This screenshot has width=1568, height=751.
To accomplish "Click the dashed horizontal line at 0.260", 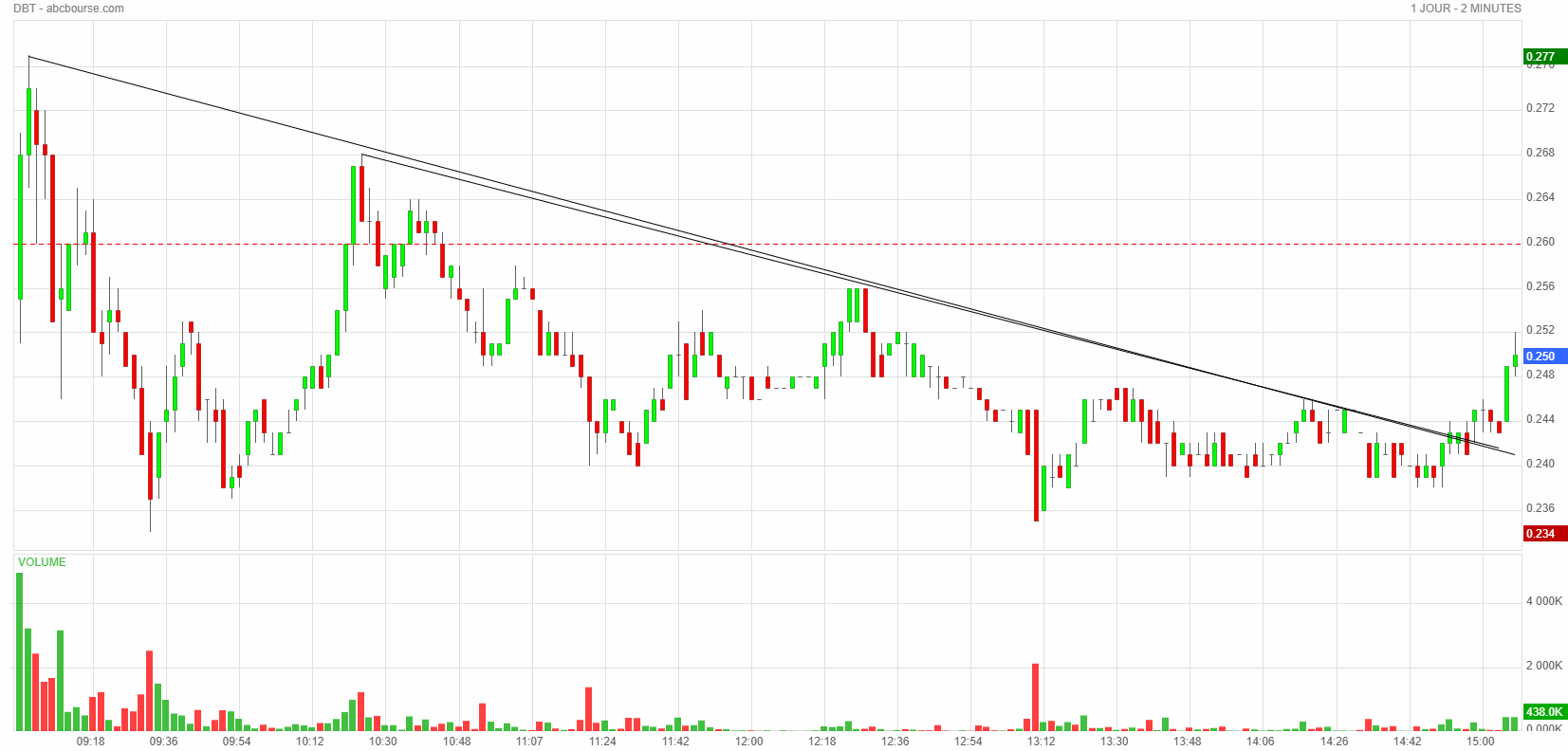I will pyautogui.click(x=767, y=244).
